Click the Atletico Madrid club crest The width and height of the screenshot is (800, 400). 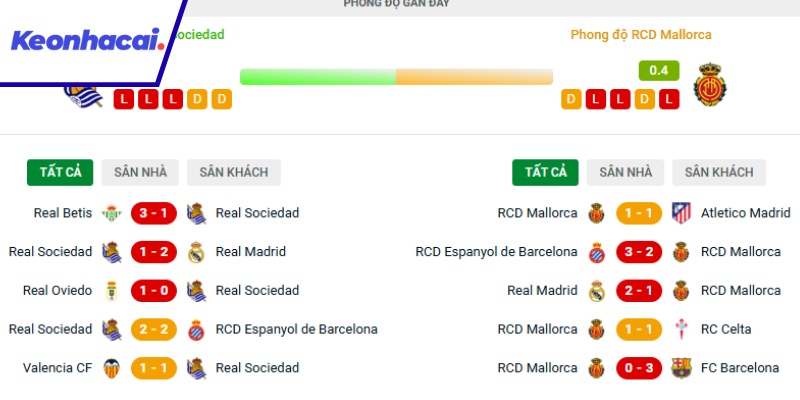(681, 212)
